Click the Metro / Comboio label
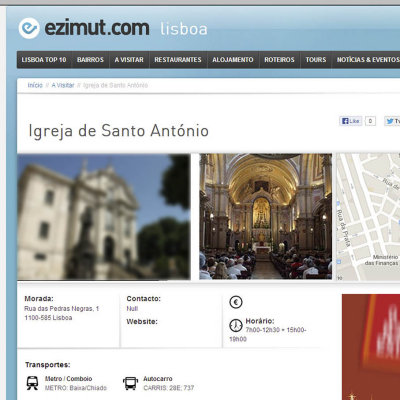The image size is (400, 400). tap(68, 379)
